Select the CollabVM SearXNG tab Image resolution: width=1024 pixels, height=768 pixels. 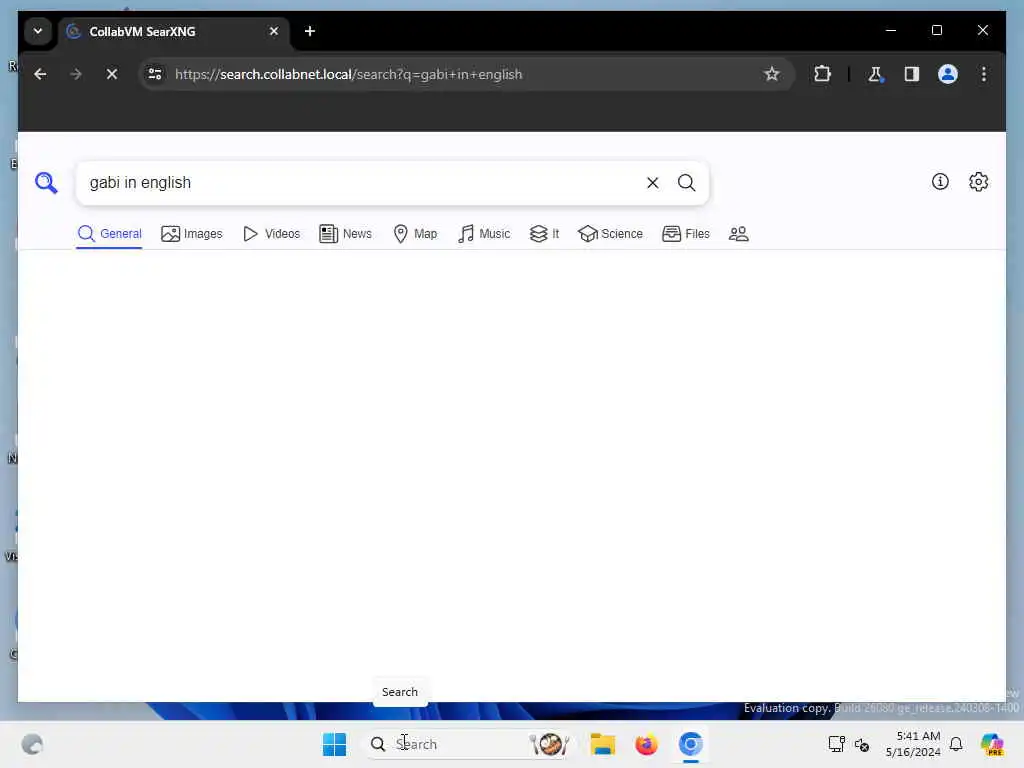click(x=175, y=31)
